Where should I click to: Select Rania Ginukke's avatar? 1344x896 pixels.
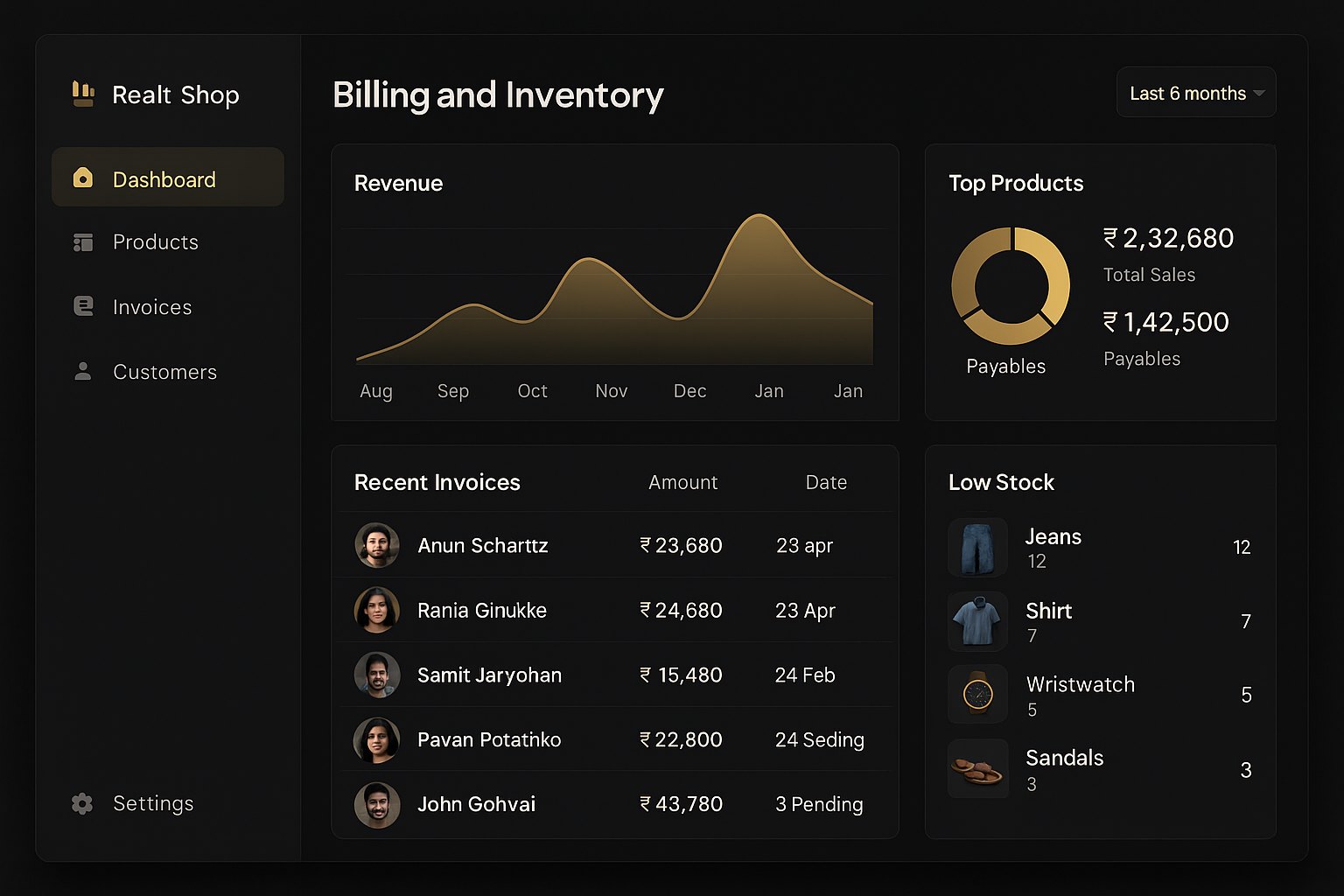(x=377, y=610)
